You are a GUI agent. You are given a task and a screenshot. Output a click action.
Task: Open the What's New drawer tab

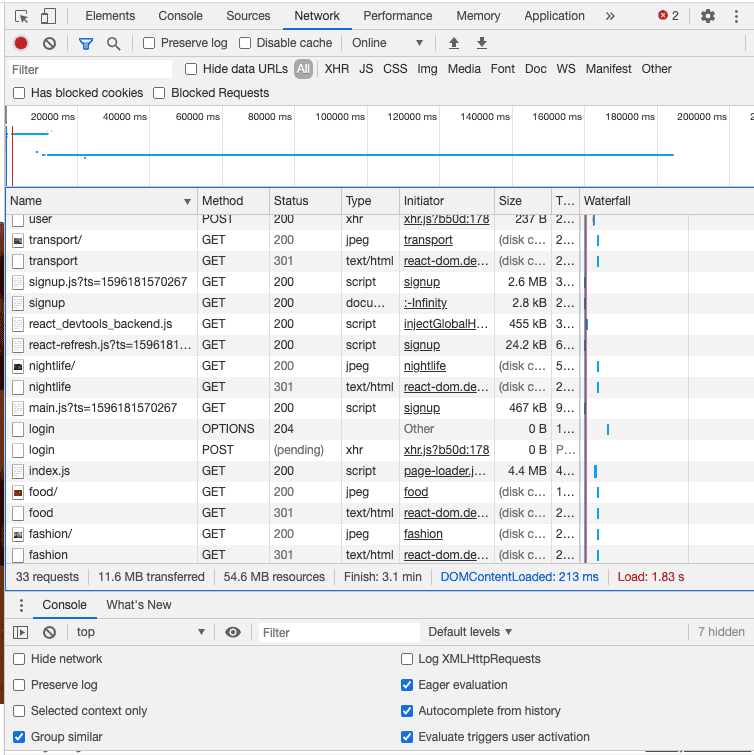point(138,605)
